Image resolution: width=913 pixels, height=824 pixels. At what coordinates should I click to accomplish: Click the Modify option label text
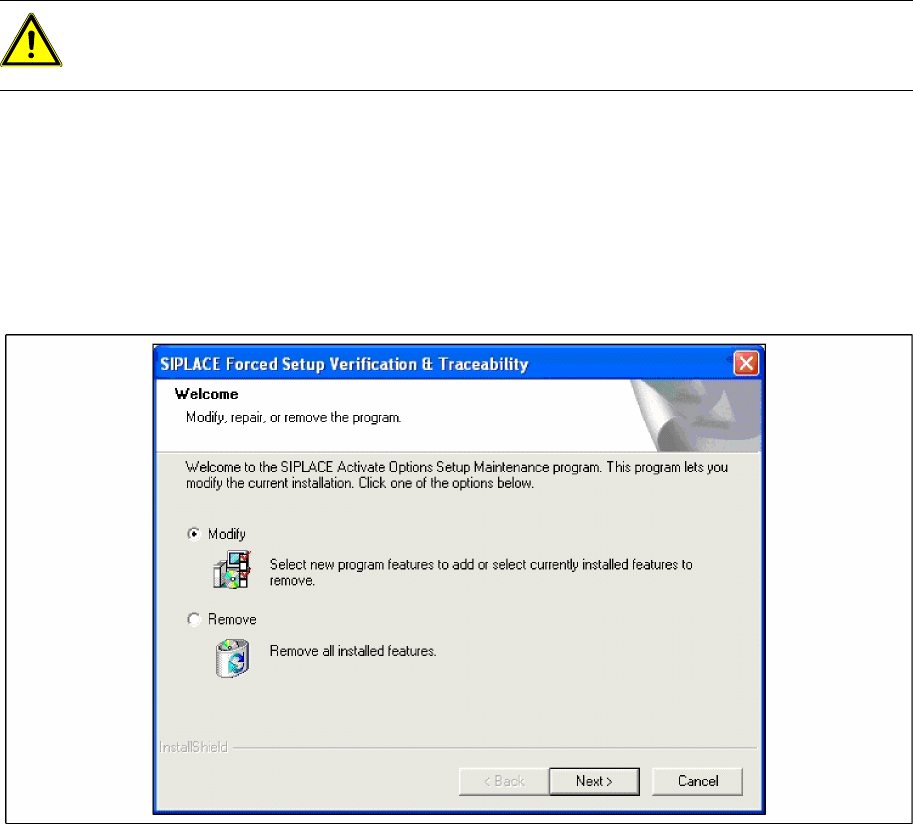click(227, 534)
